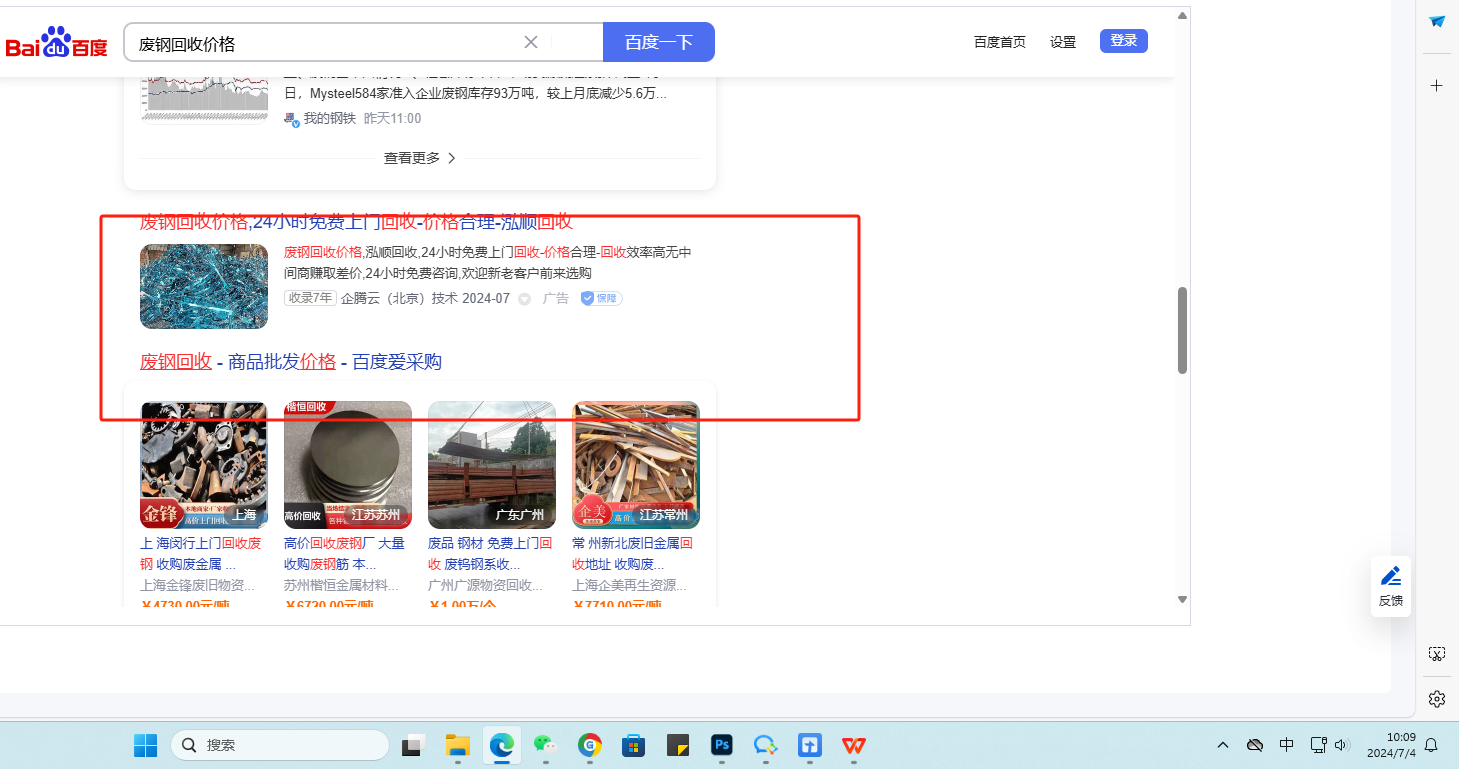The image size is (1459, 769).
Task: Click the 上海 scrap metal product thumbnail
Action: click(203, 464)
